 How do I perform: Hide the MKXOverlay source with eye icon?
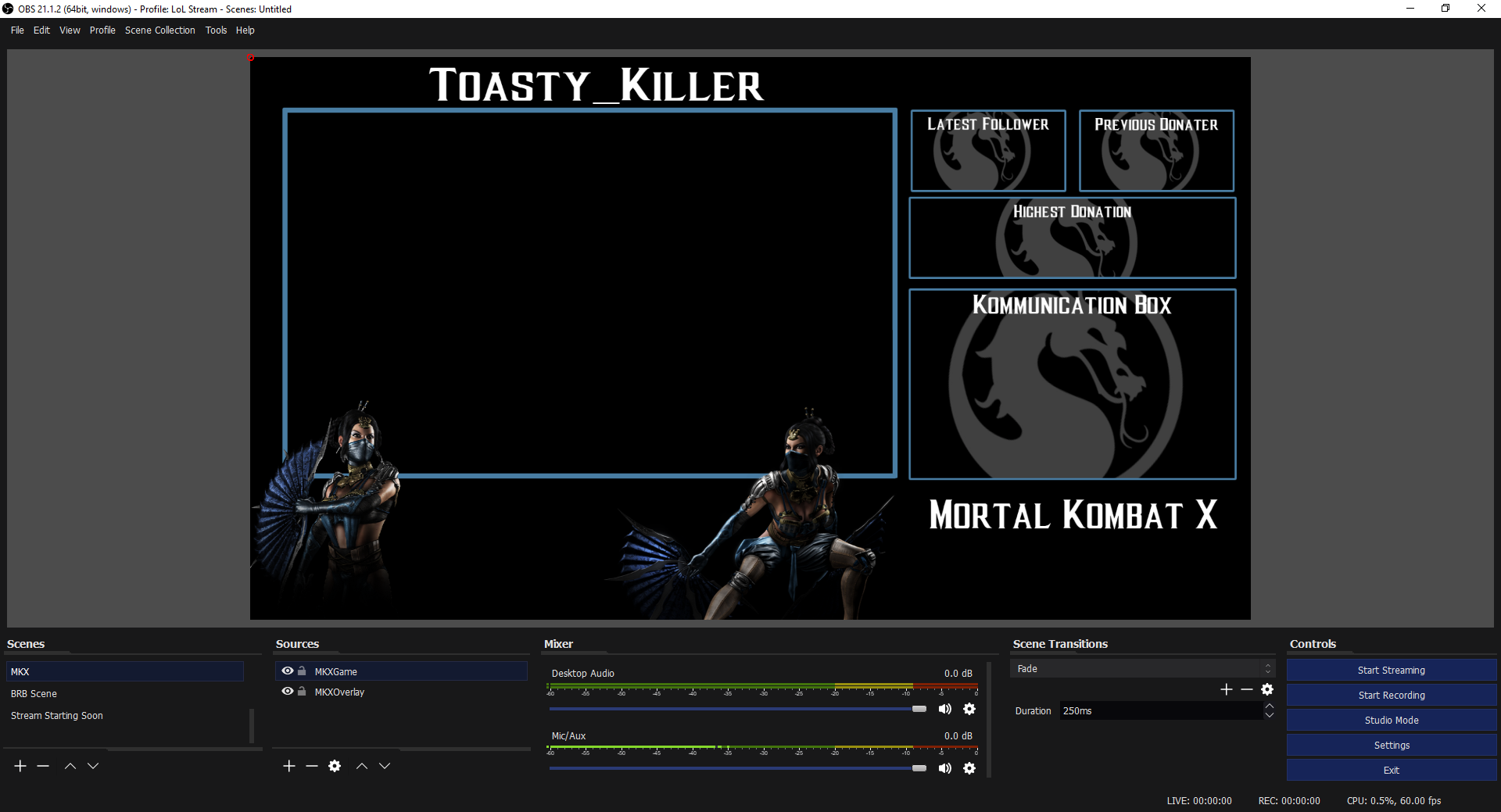click(288, 691)
